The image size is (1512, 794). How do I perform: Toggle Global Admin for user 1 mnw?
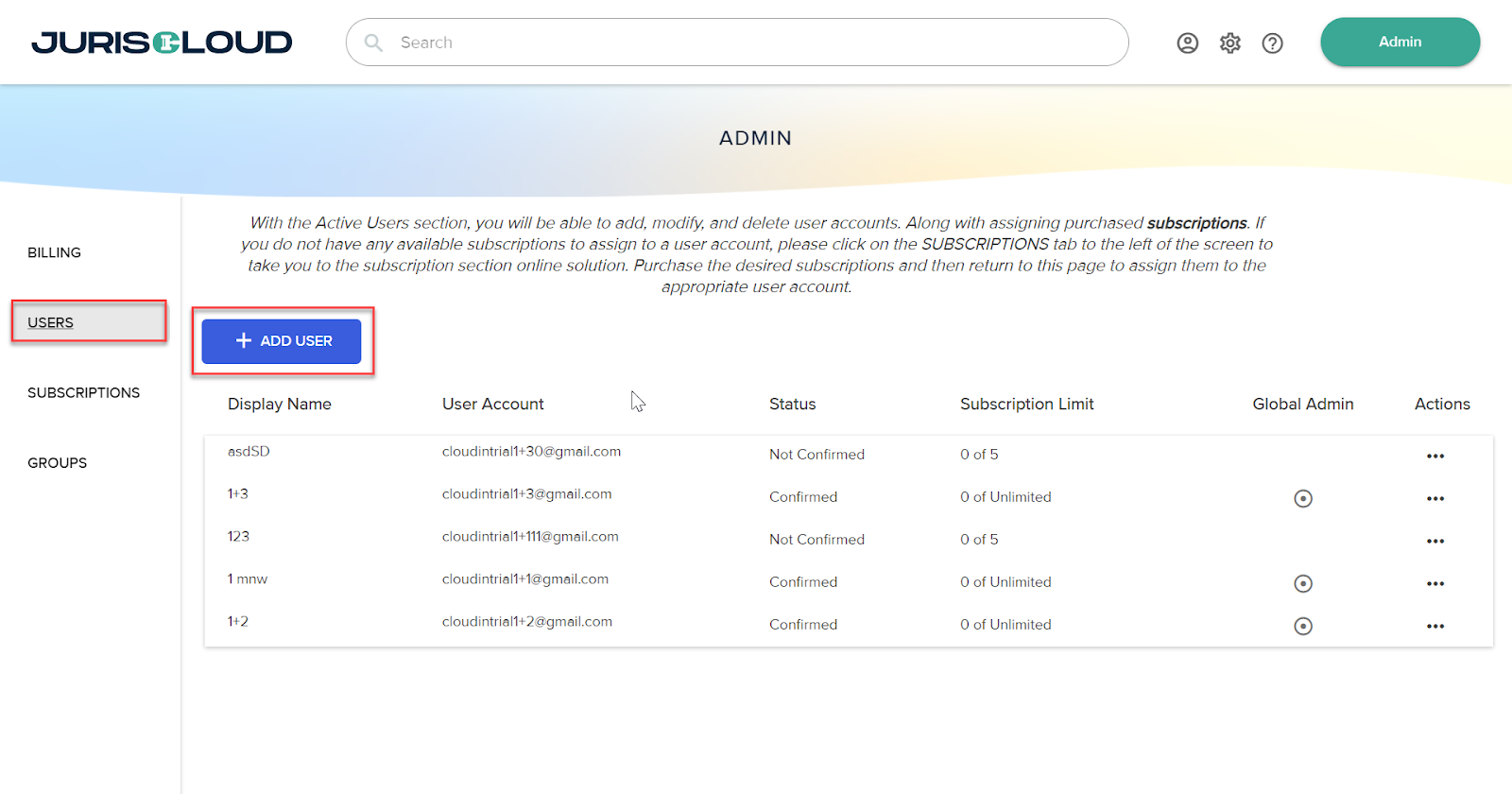point(1302,583)
